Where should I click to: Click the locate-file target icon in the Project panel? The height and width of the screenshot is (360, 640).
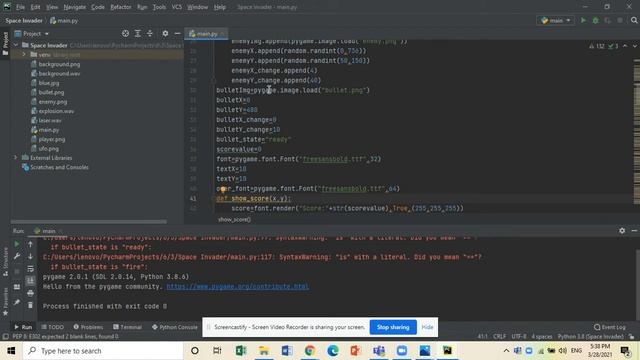pos(125,33)
